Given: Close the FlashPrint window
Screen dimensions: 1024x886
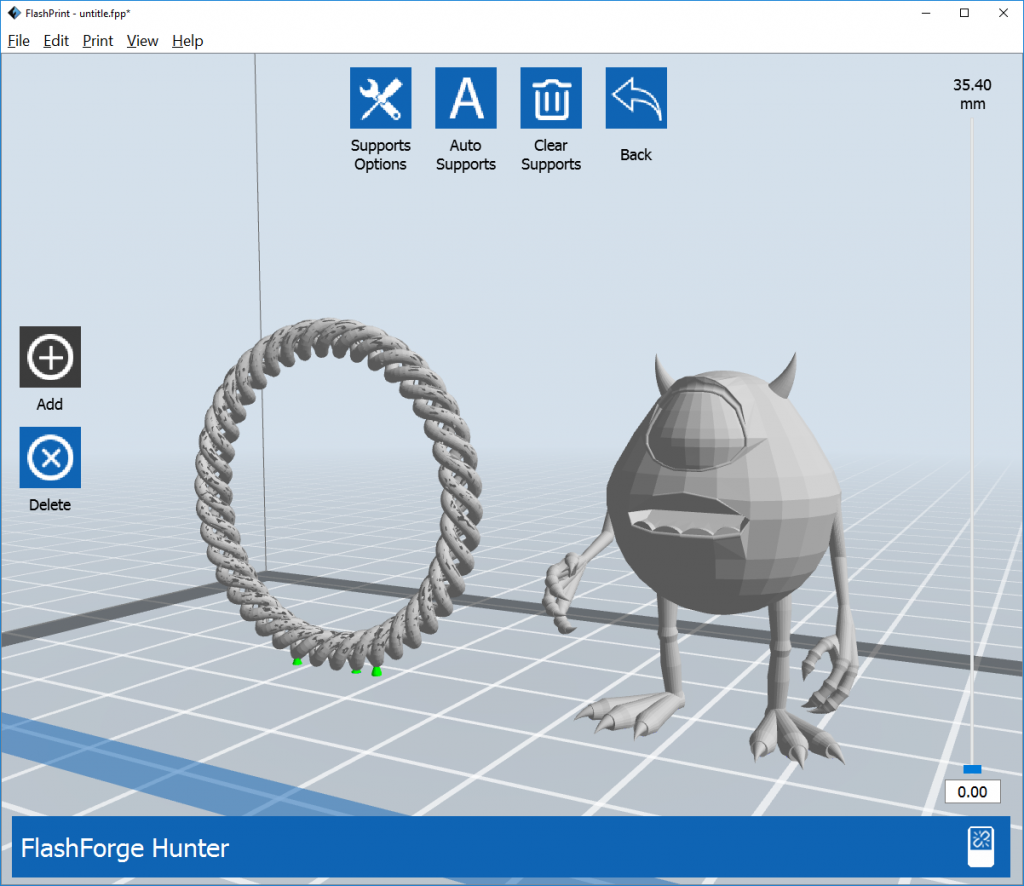Looking at the screenshot, I should click(x=1004, y=13).
